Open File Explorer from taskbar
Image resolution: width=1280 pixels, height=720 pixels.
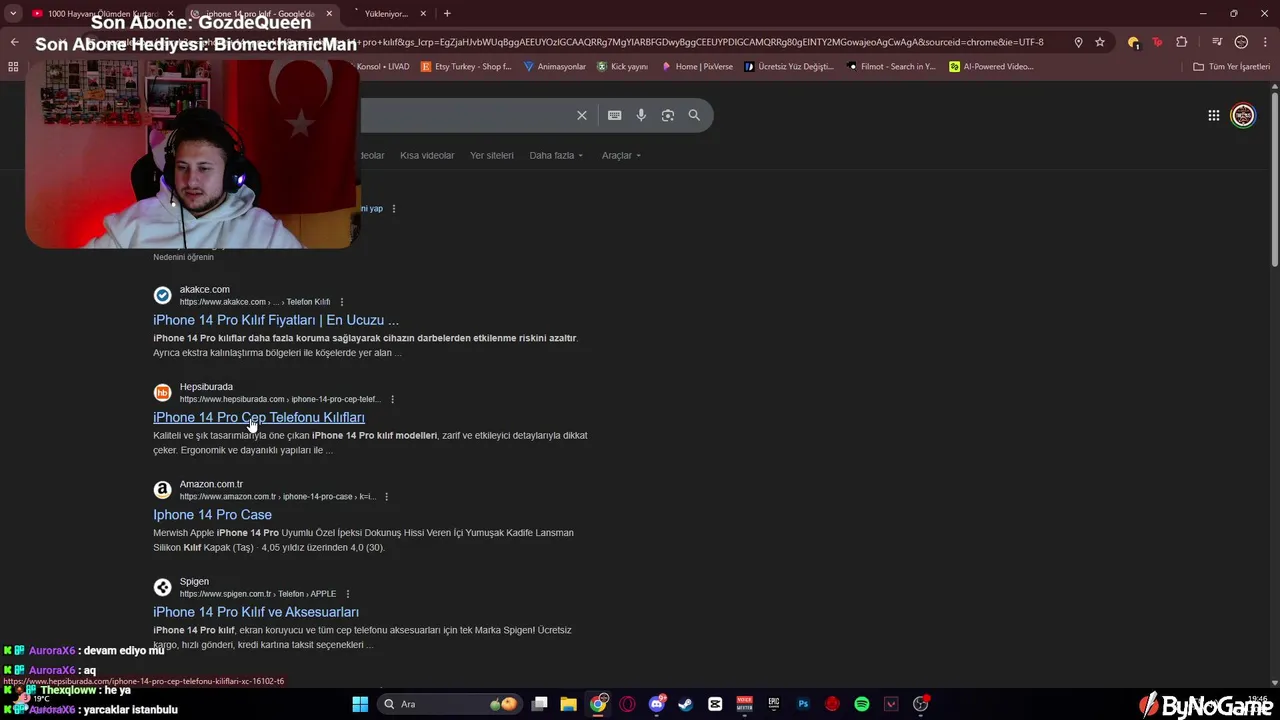[x=568, y=704]
